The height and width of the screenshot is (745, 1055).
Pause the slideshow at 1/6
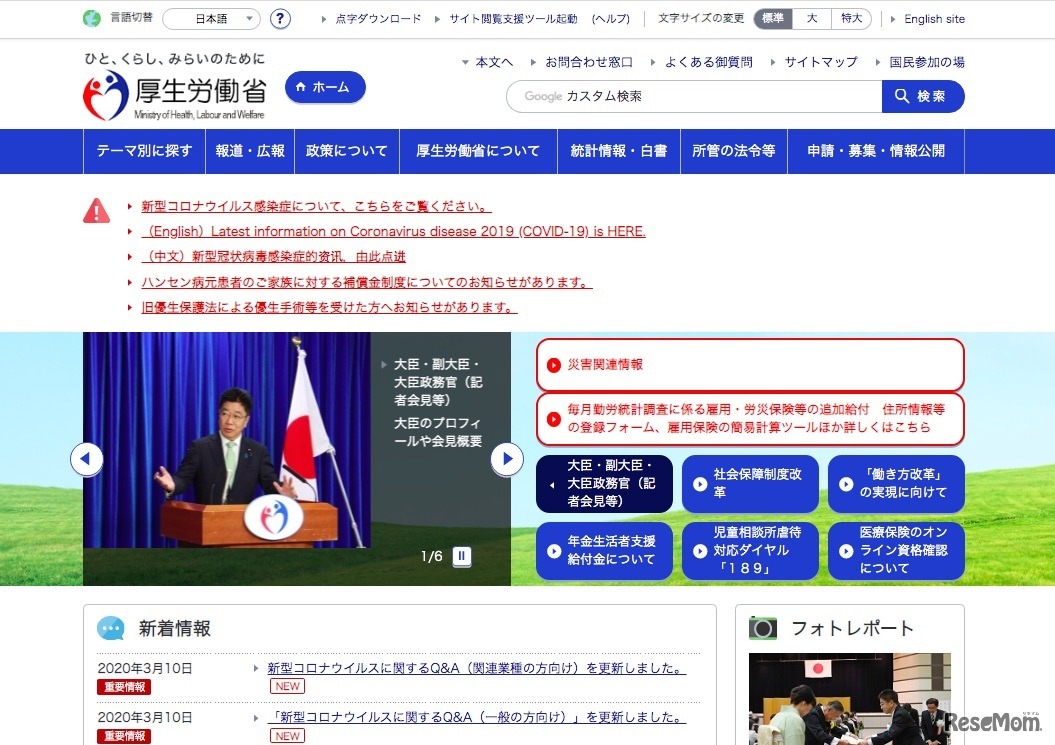(461, 557)
